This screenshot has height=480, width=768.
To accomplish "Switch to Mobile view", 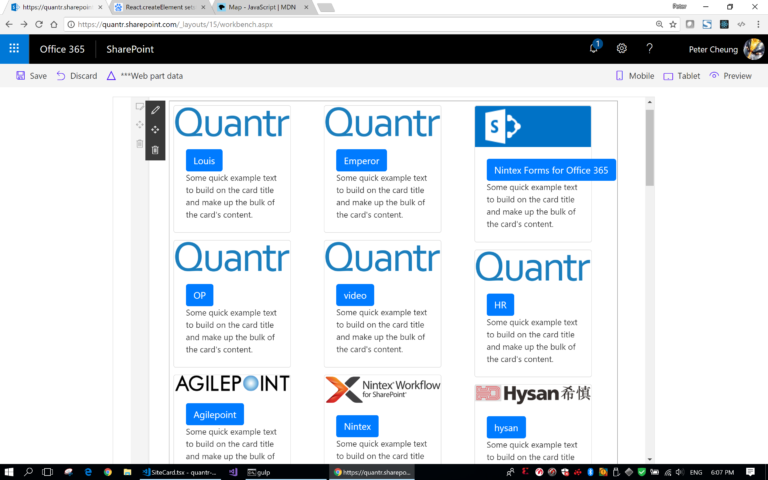I will coord(635,76).
